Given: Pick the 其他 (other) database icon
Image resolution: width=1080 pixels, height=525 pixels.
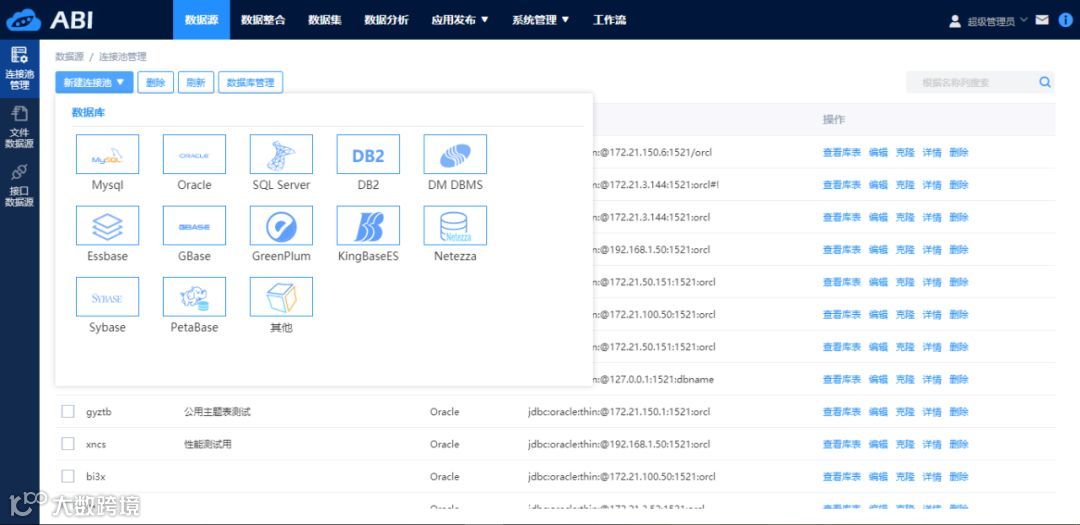Looking at the screenshot, I should click(x=281, y=297).
